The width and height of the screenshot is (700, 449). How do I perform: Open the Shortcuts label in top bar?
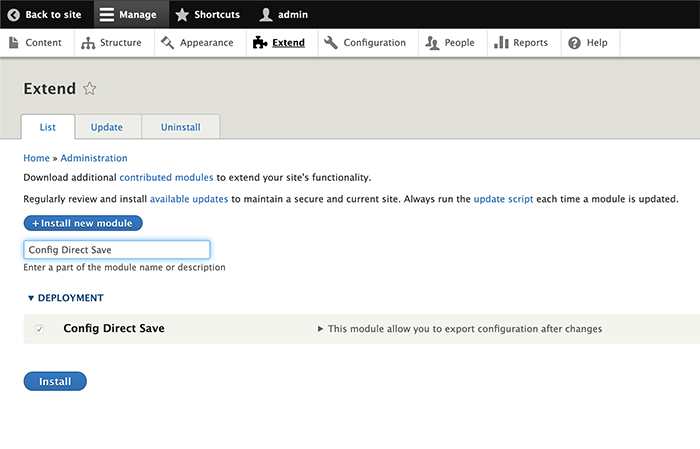click(217, 15)
